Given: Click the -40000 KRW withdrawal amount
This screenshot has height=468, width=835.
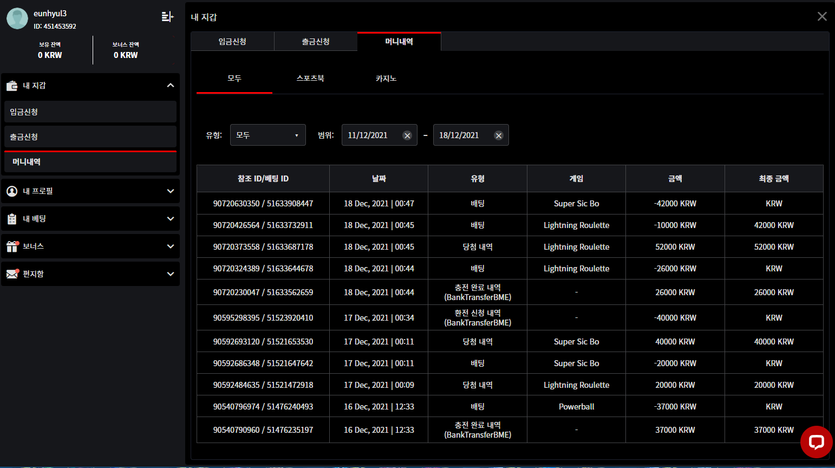Looking at the screenshot, I should [675, 318].
